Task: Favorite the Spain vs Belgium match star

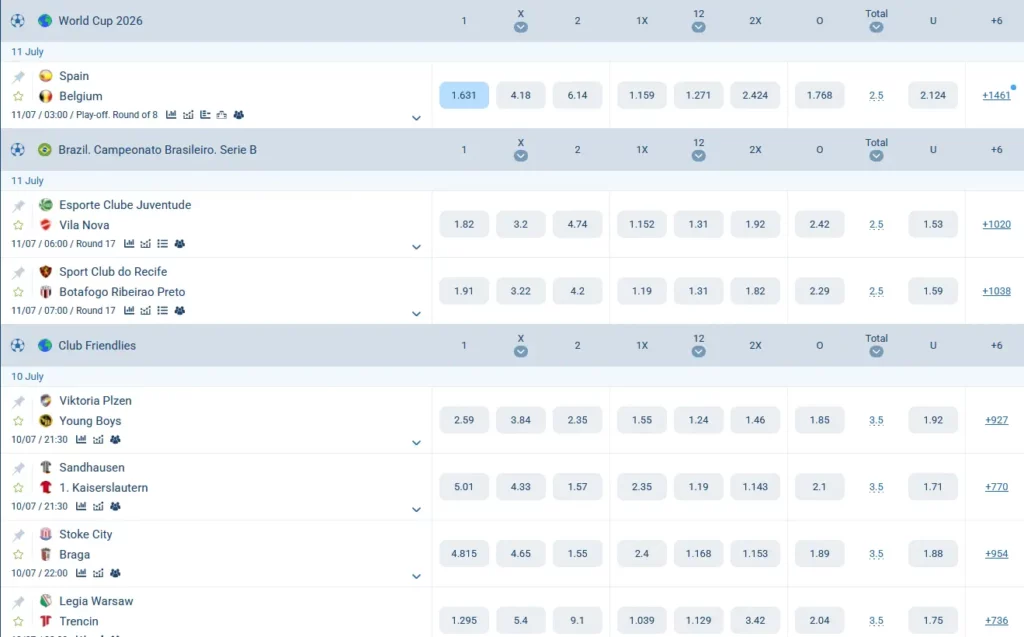Action: [x=18, y=96]
